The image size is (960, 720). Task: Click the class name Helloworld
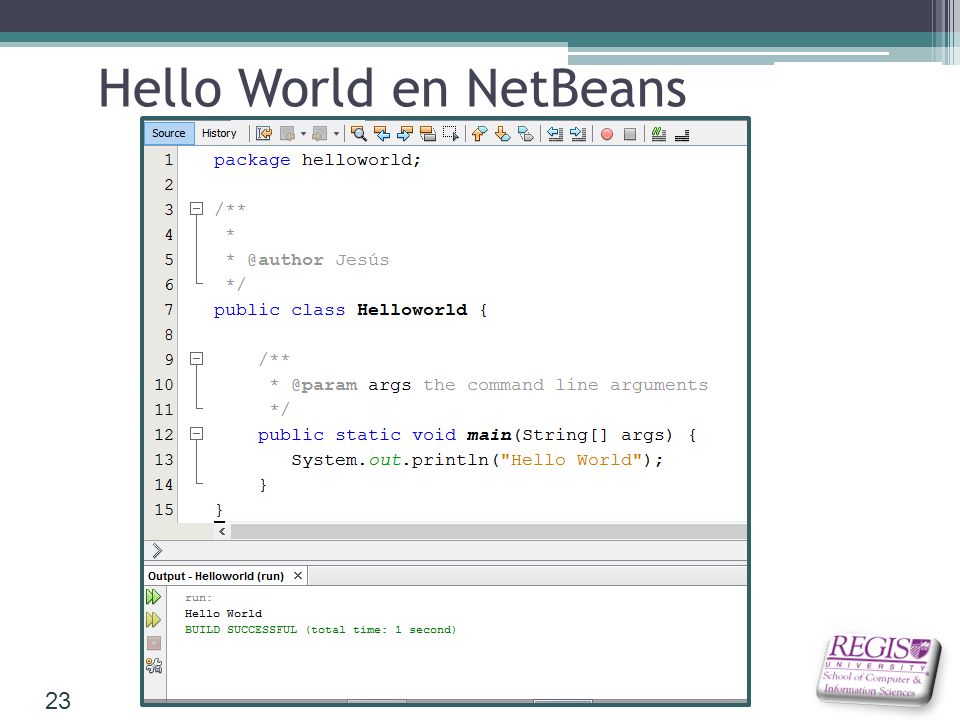point(412,310)
